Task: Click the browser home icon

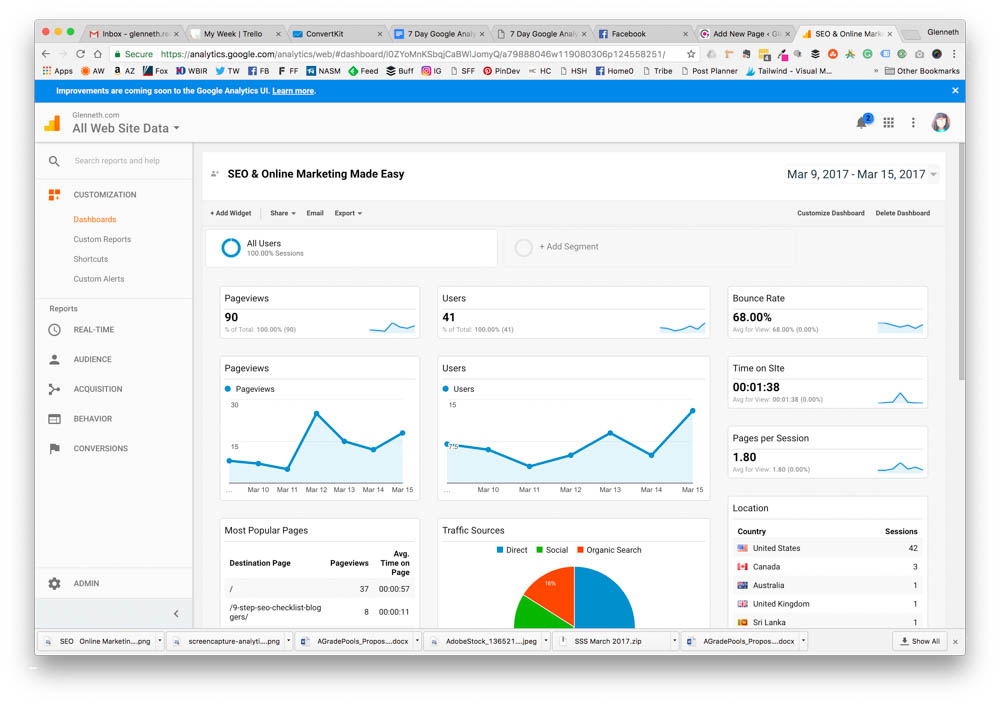Action: coord(98,54)
